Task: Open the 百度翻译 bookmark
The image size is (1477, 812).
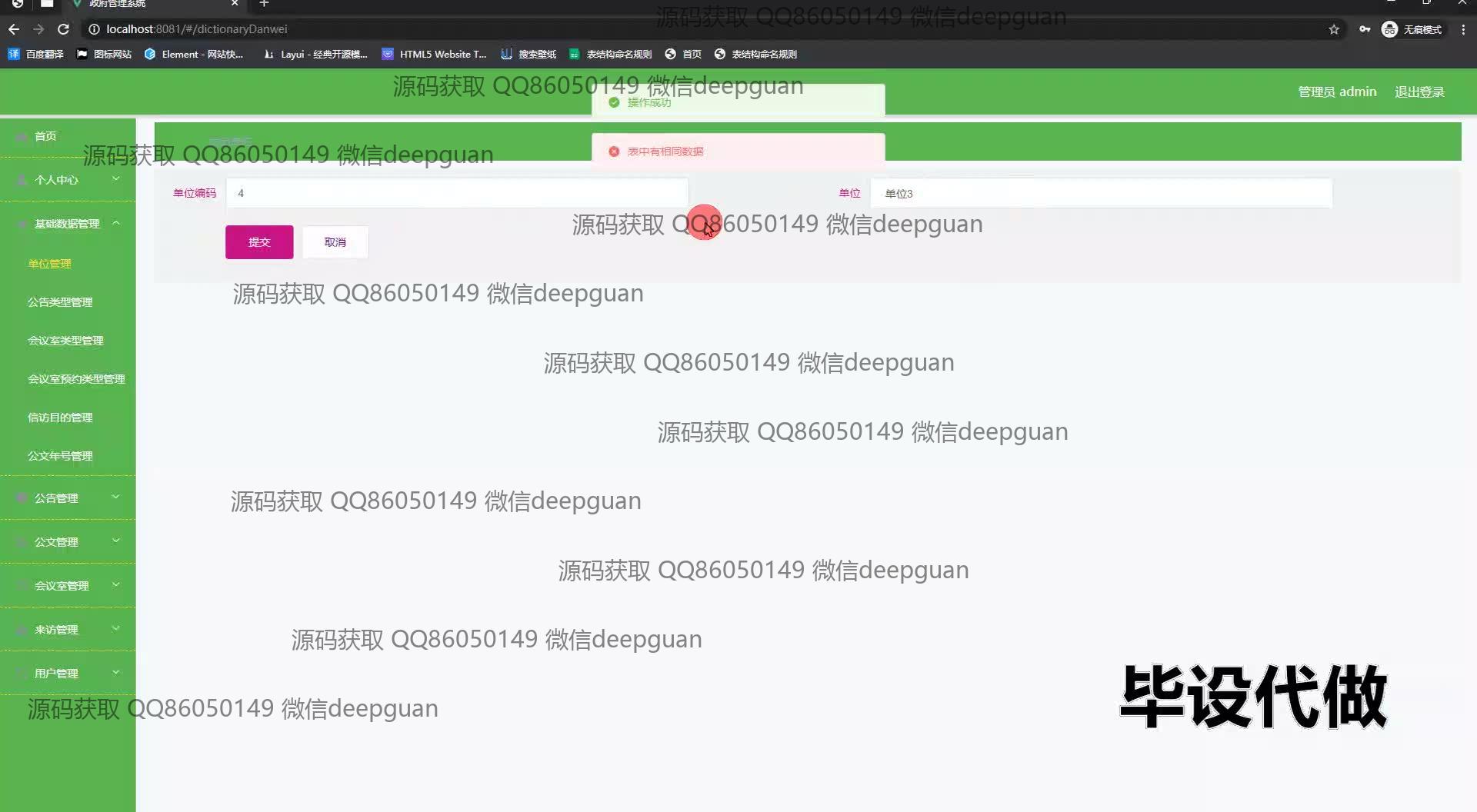Action: click(36, 54)
